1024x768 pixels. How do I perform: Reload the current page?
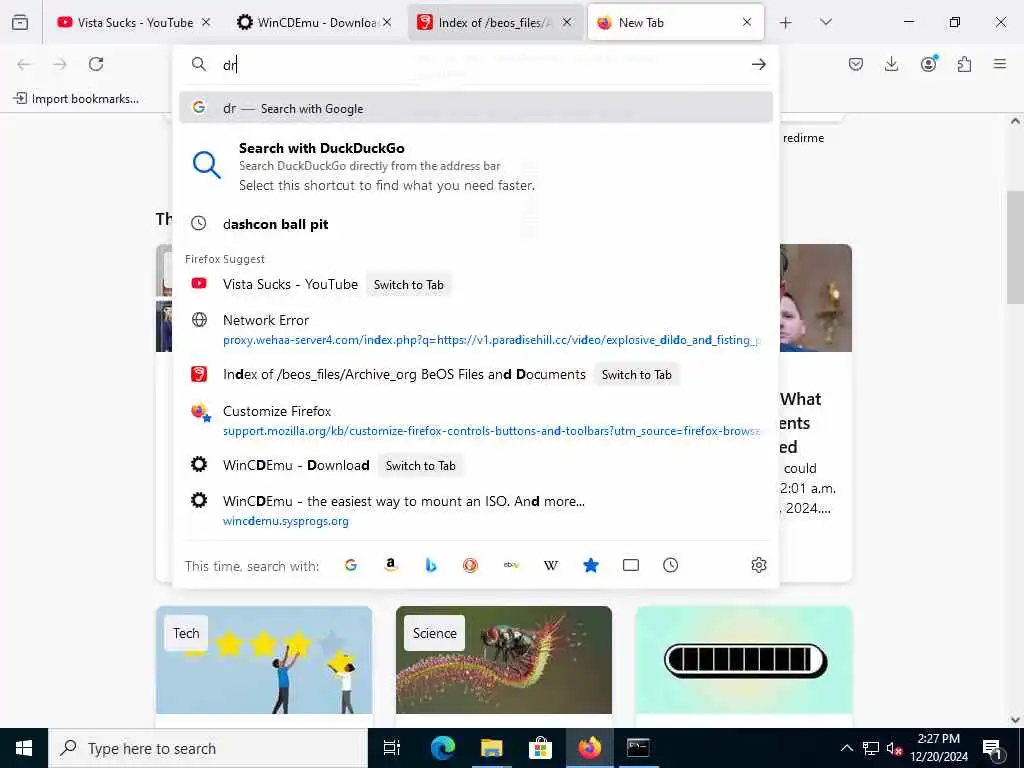point(96,64)
